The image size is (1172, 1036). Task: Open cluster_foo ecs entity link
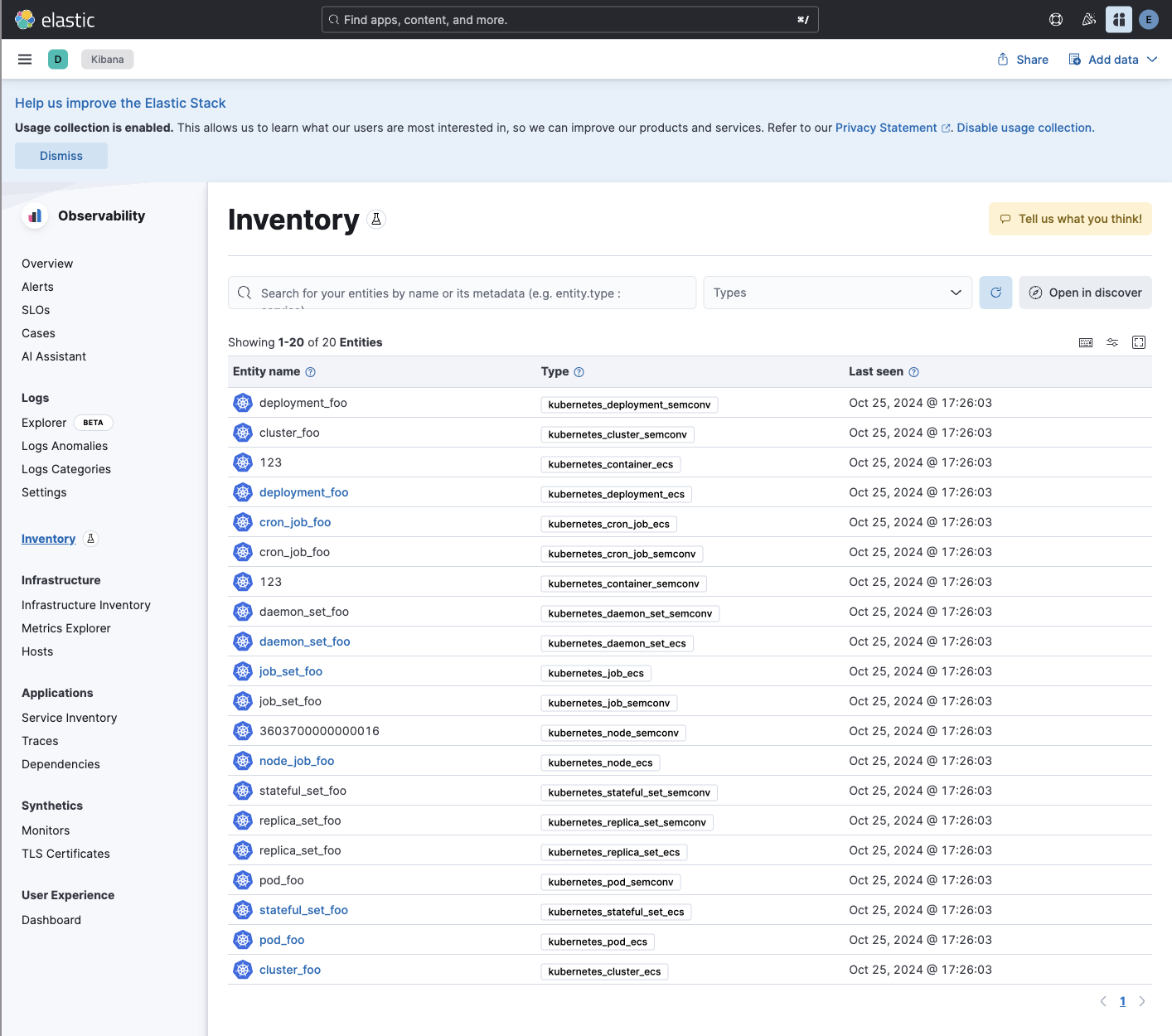290,970
